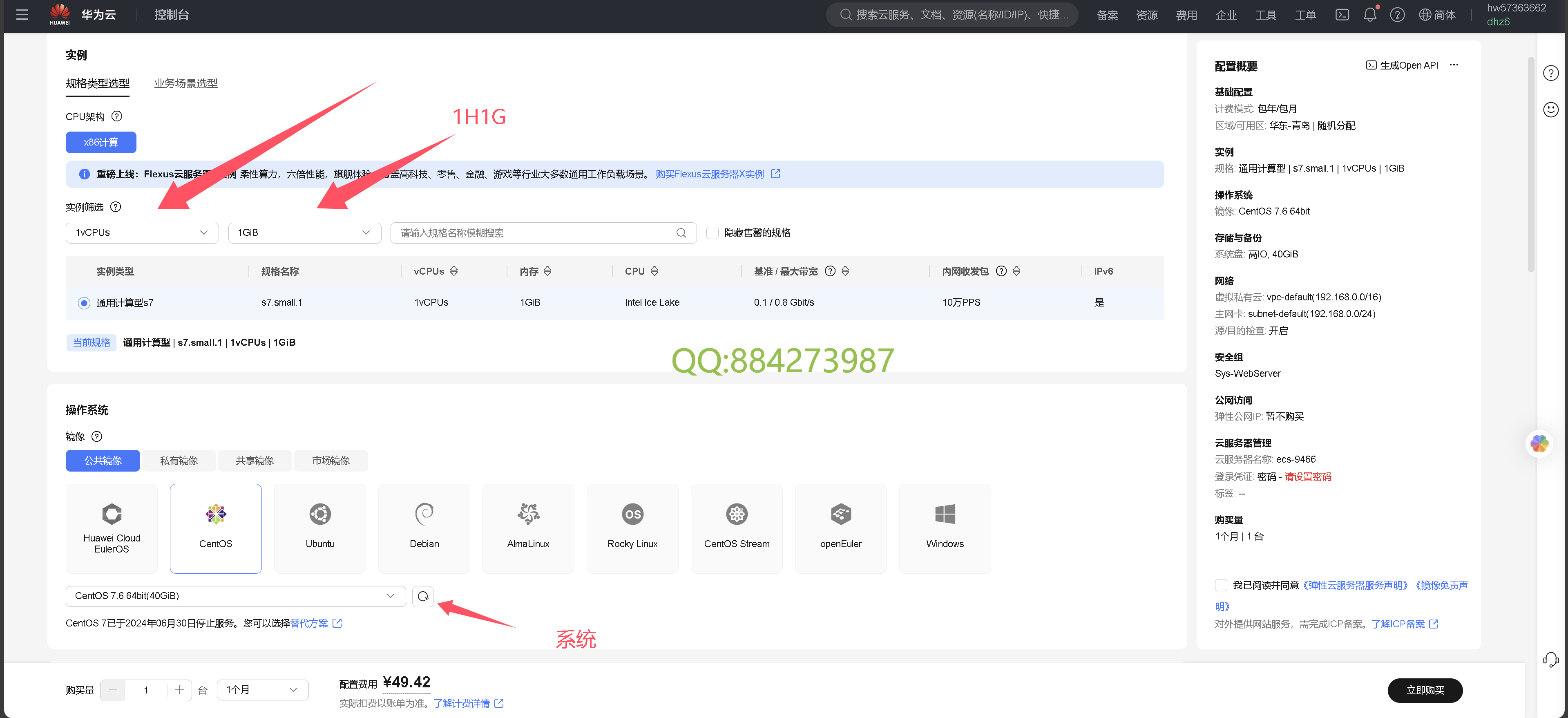Open the hamburger navigation menu

point(22,15)
